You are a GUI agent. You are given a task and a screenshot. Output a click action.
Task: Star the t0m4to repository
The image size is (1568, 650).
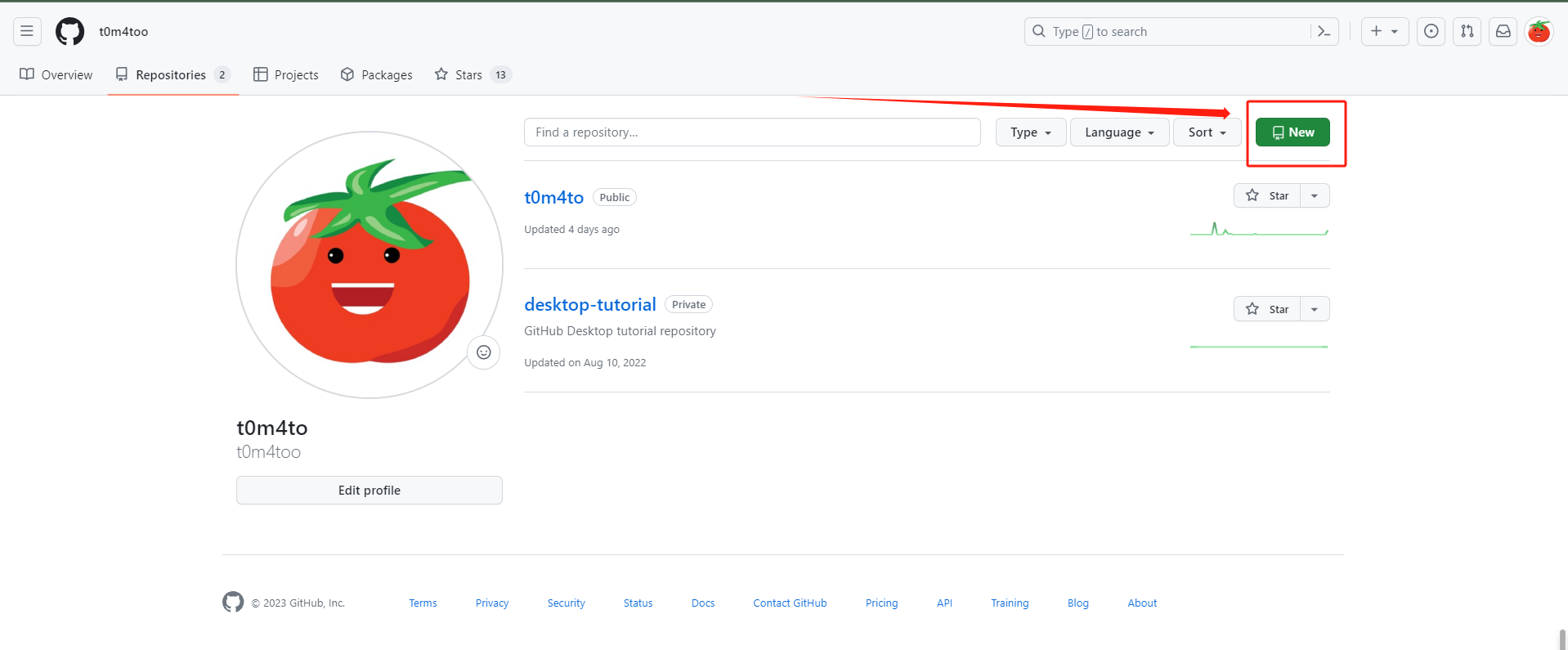1267,195
